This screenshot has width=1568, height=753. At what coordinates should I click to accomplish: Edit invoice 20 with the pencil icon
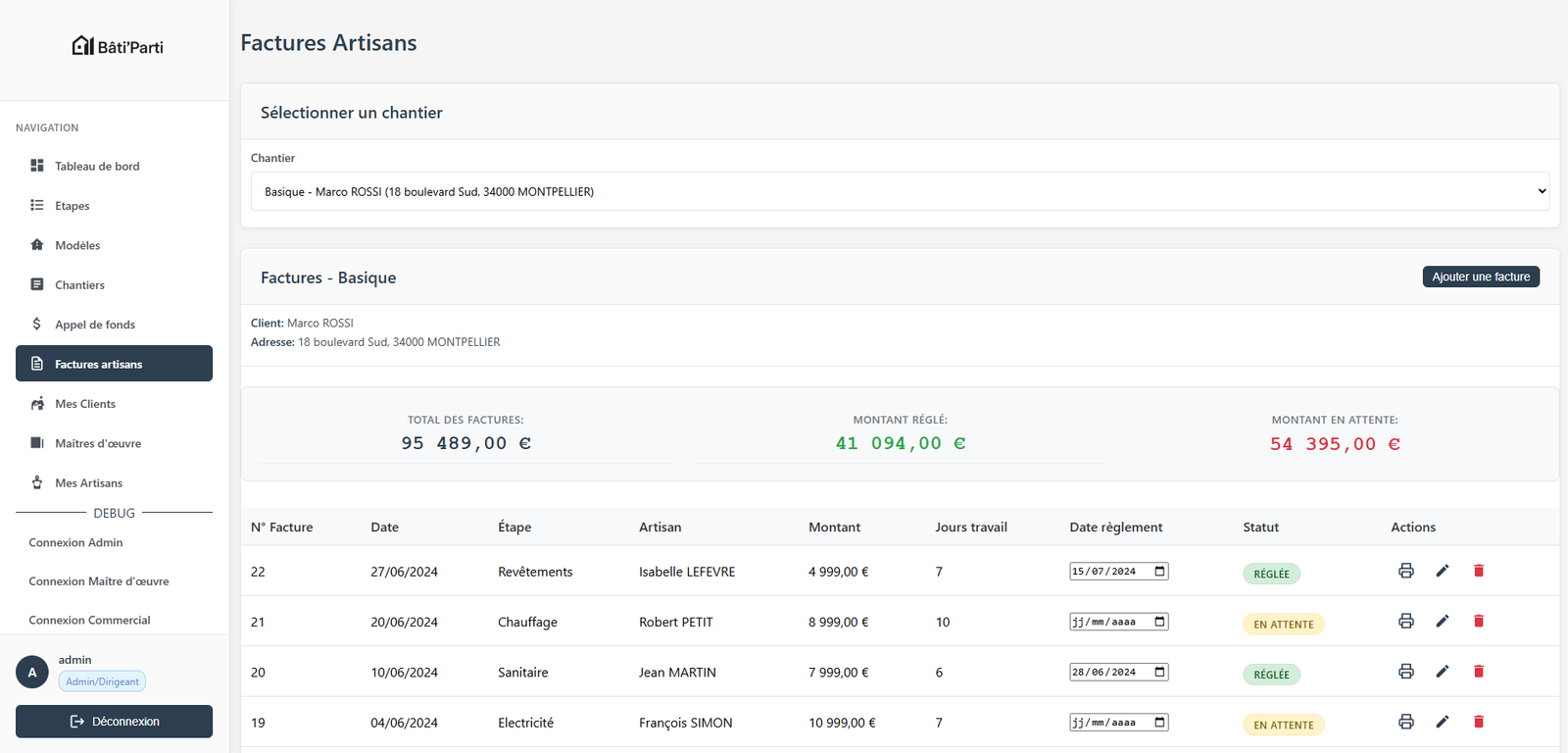1442,672
